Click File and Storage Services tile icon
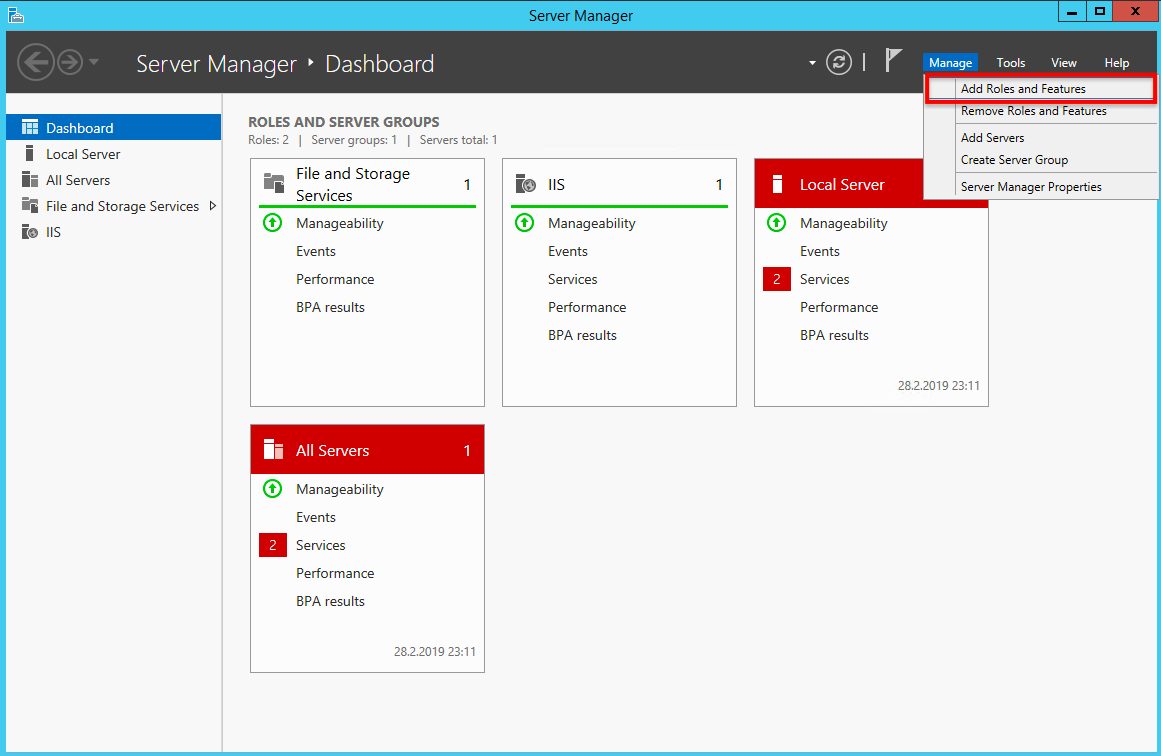Screen dimensions: 1161x756 click(273, 182)
